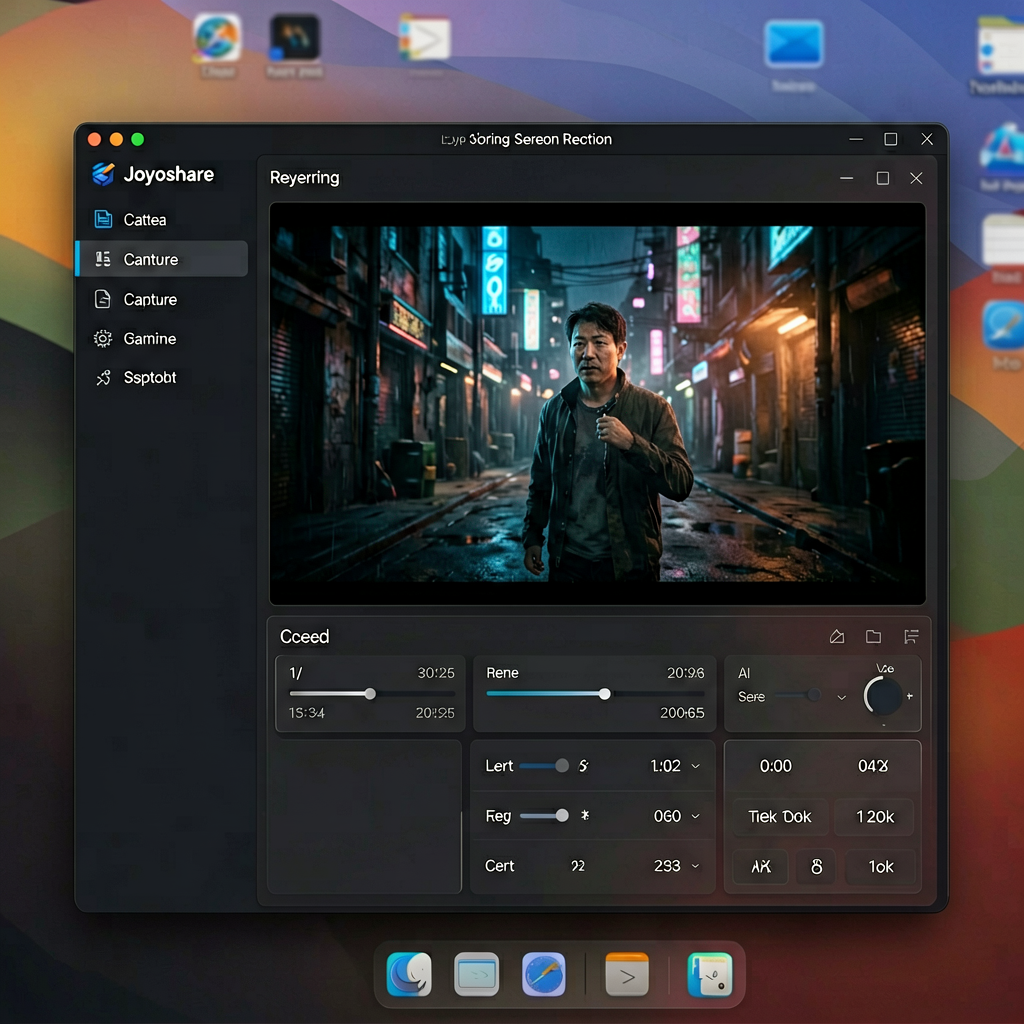Open the blue mail desktop icon
1024x1024 pixels.
[x=793, y=44]
